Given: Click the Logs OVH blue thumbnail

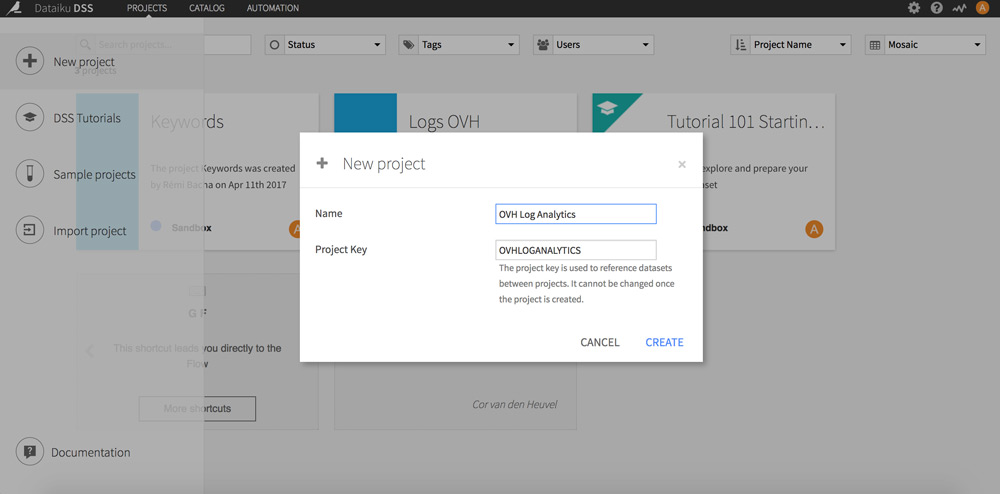Looking at the screenshot, I should [x=365, y=113].
